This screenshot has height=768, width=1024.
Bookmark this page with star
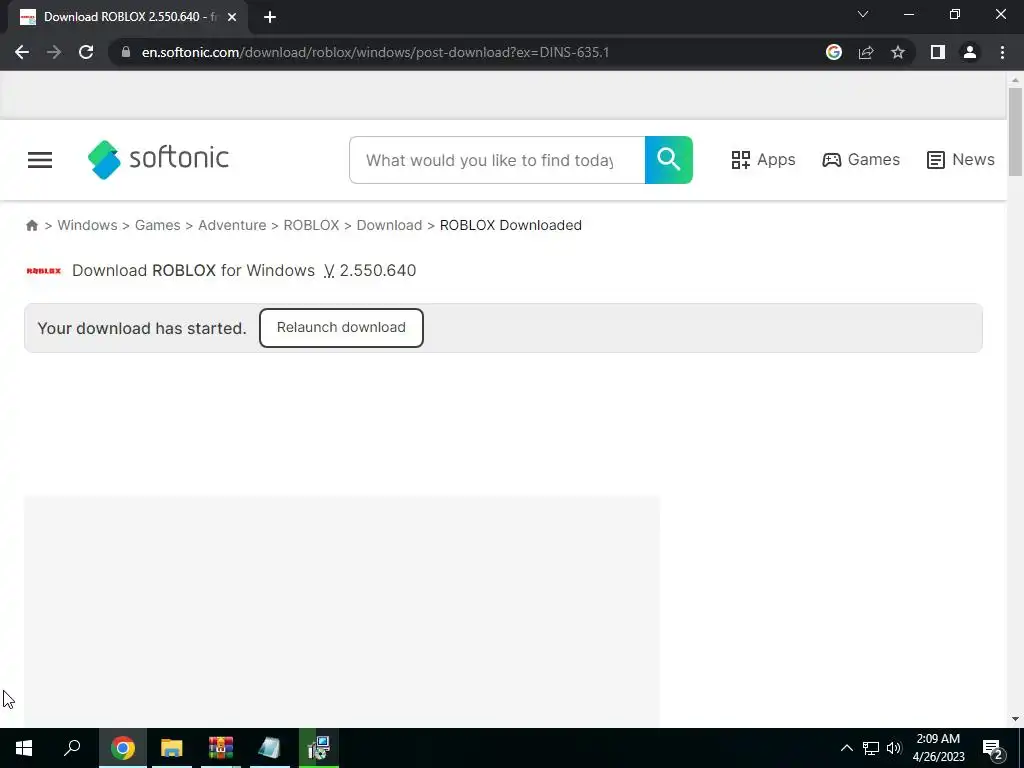click(x=898, y=52)
